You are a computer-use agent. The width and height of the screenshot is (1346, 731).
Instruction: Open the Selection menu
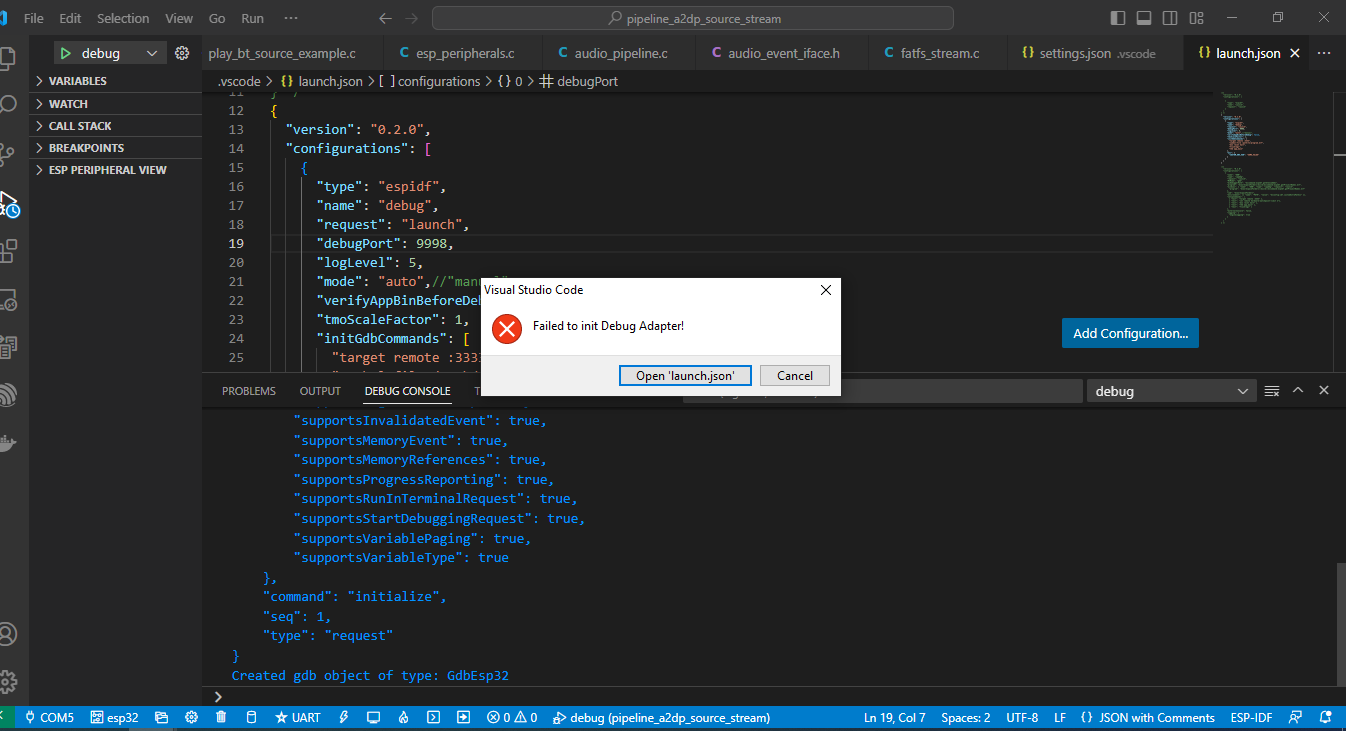pyautogui.click(x=123, y=18)
